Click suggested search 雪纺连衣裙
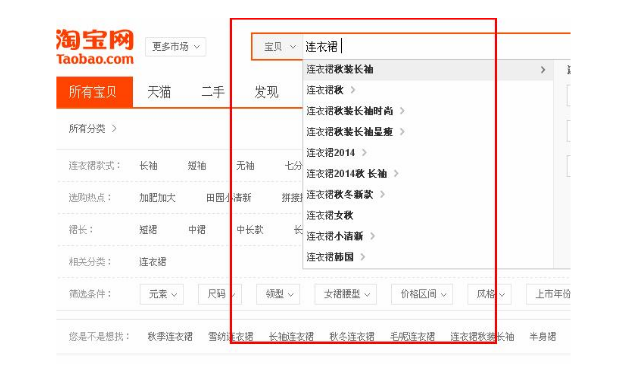 231,337
